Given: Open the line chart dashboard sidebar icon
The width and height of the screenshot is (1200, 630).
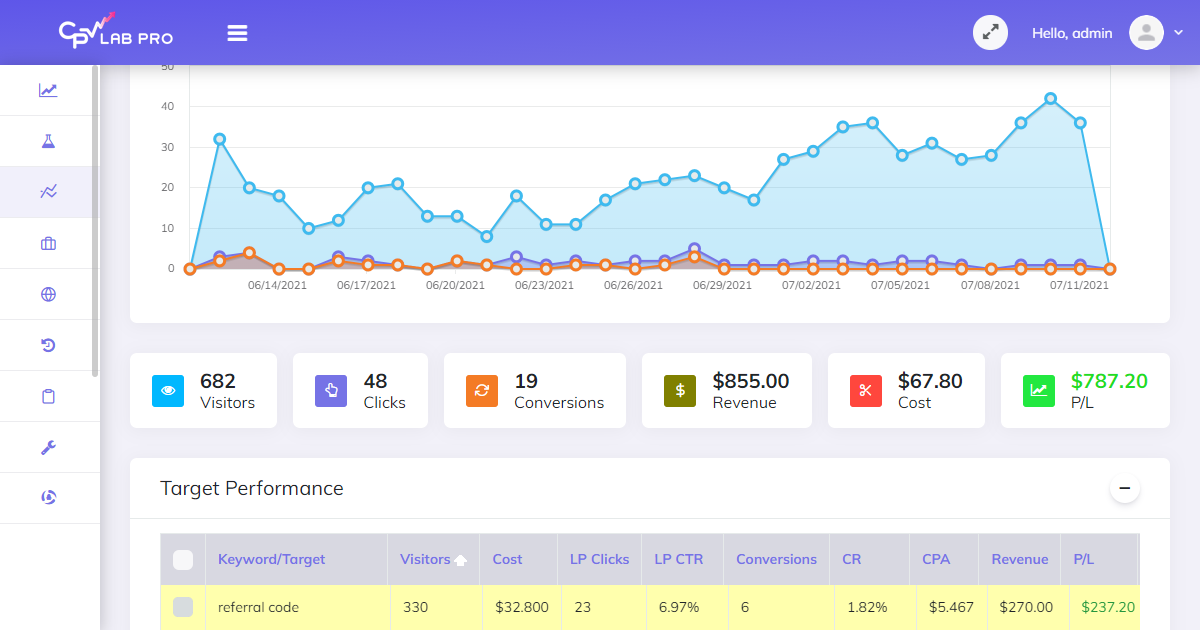Looking at the screenshot, I should tap(48, 90).
